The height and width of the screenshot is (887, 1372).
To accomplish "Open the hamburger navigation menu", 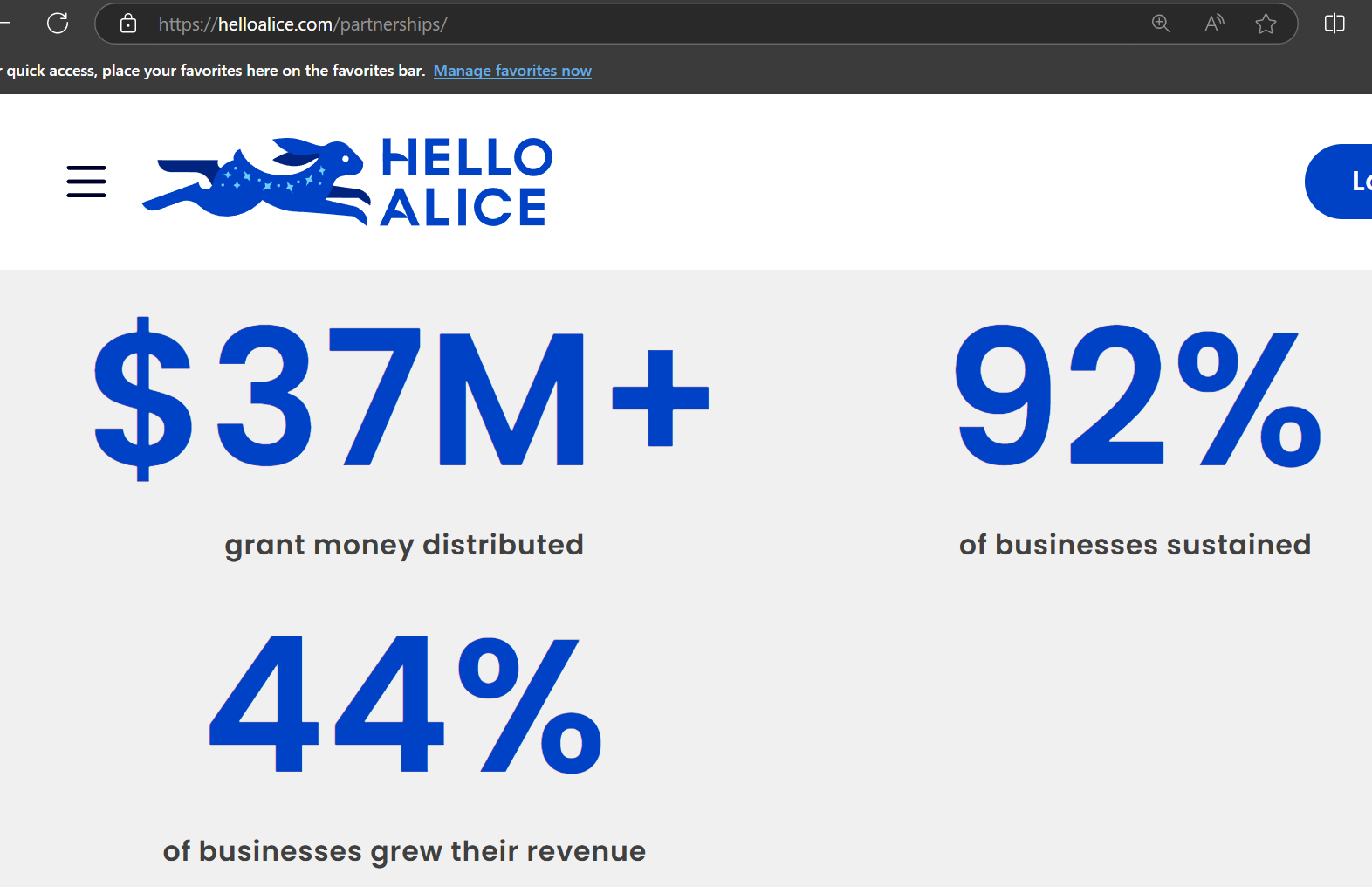I will click(x=86, y=182).
